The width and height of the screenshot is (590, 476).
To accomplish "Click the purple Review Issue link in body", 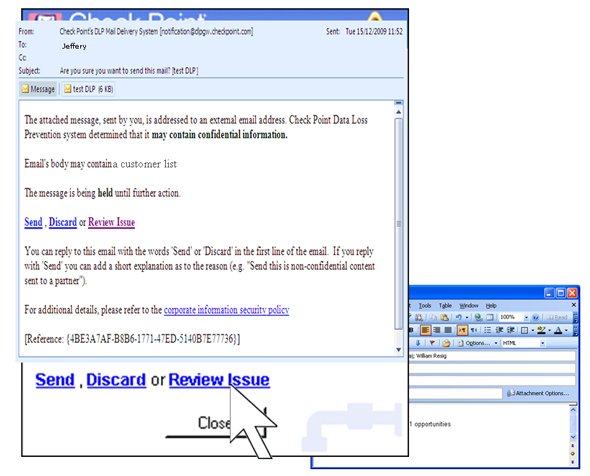I will [111, 222].
